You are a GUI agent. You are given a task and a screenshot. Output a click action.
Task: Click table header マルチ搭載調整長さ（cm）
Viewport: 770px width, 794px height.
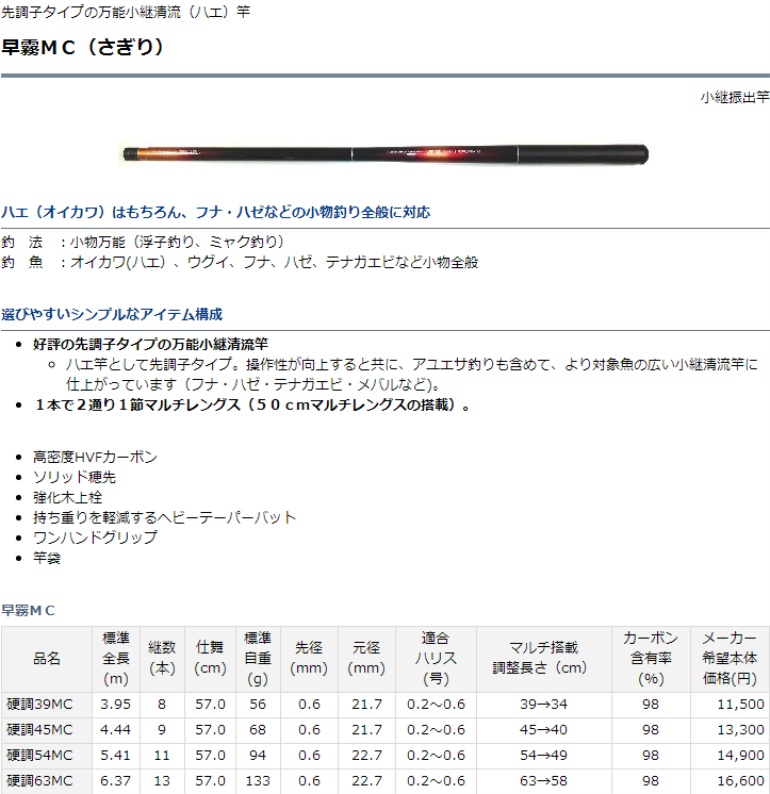[x=544, y=658]
